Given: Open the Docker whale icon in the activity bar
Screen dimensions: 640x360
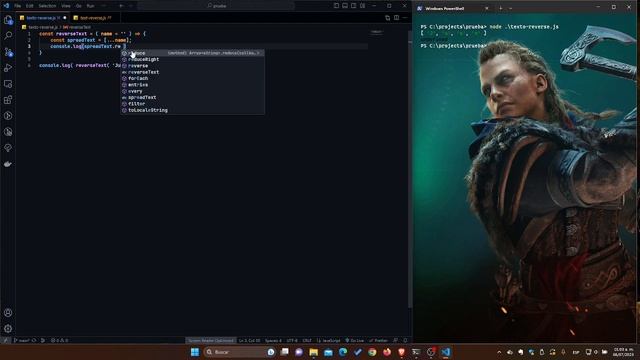Looking at the screenshot, I should coord(8,164).
